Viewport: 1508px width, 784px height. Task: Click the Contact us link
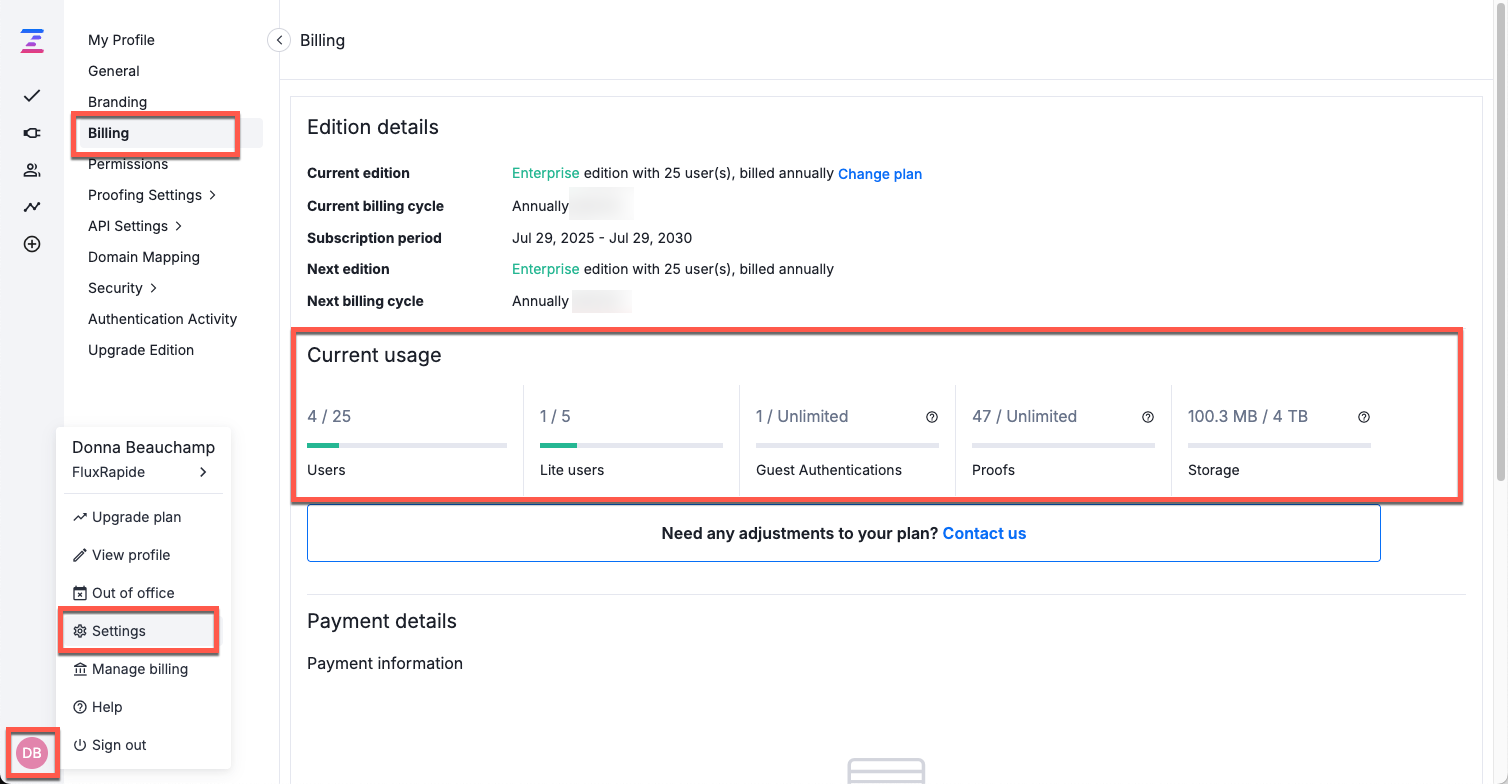[x=984, y=533]
